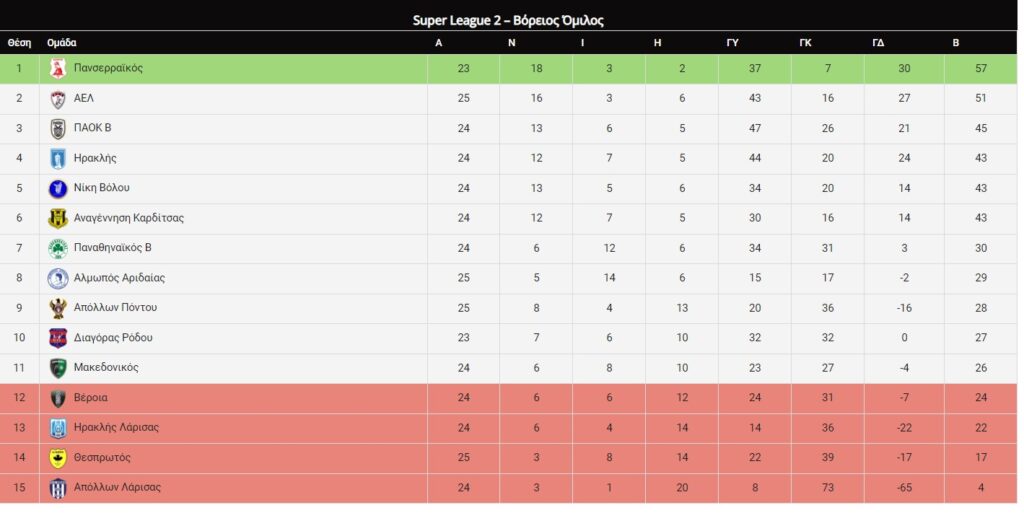Click the Απόλλων Πόντου eagle crest
This screenshot has width=1024, height=513.
click(x=58, y=308)
